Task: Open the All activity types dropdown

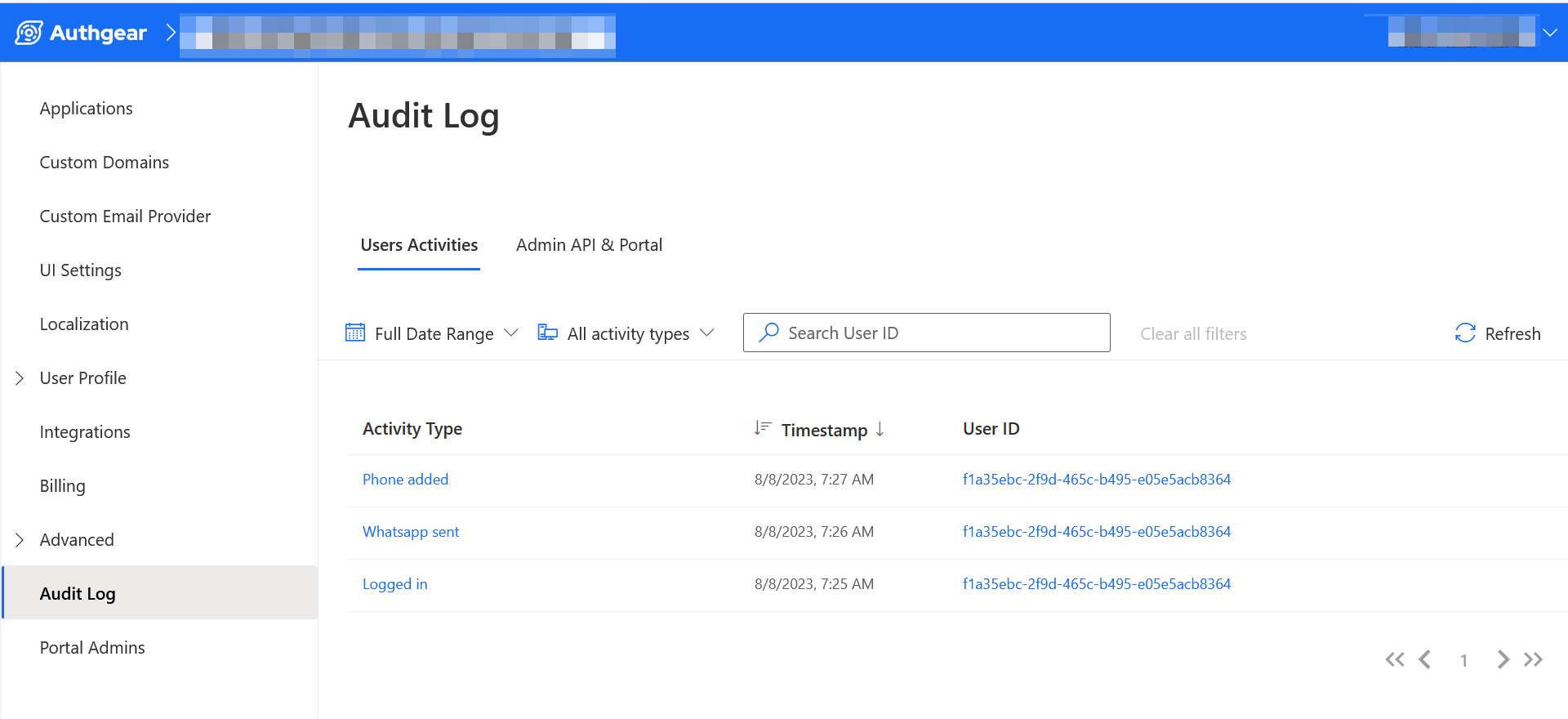Action: pyautogui.click(x=628, y=333)
